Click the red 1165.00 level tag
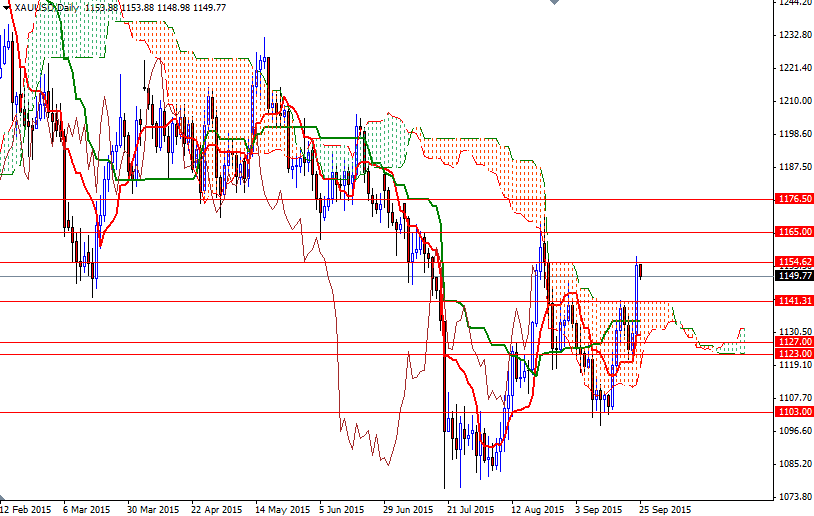The height and width of the screenshot is (516, 814). [793, 232]
